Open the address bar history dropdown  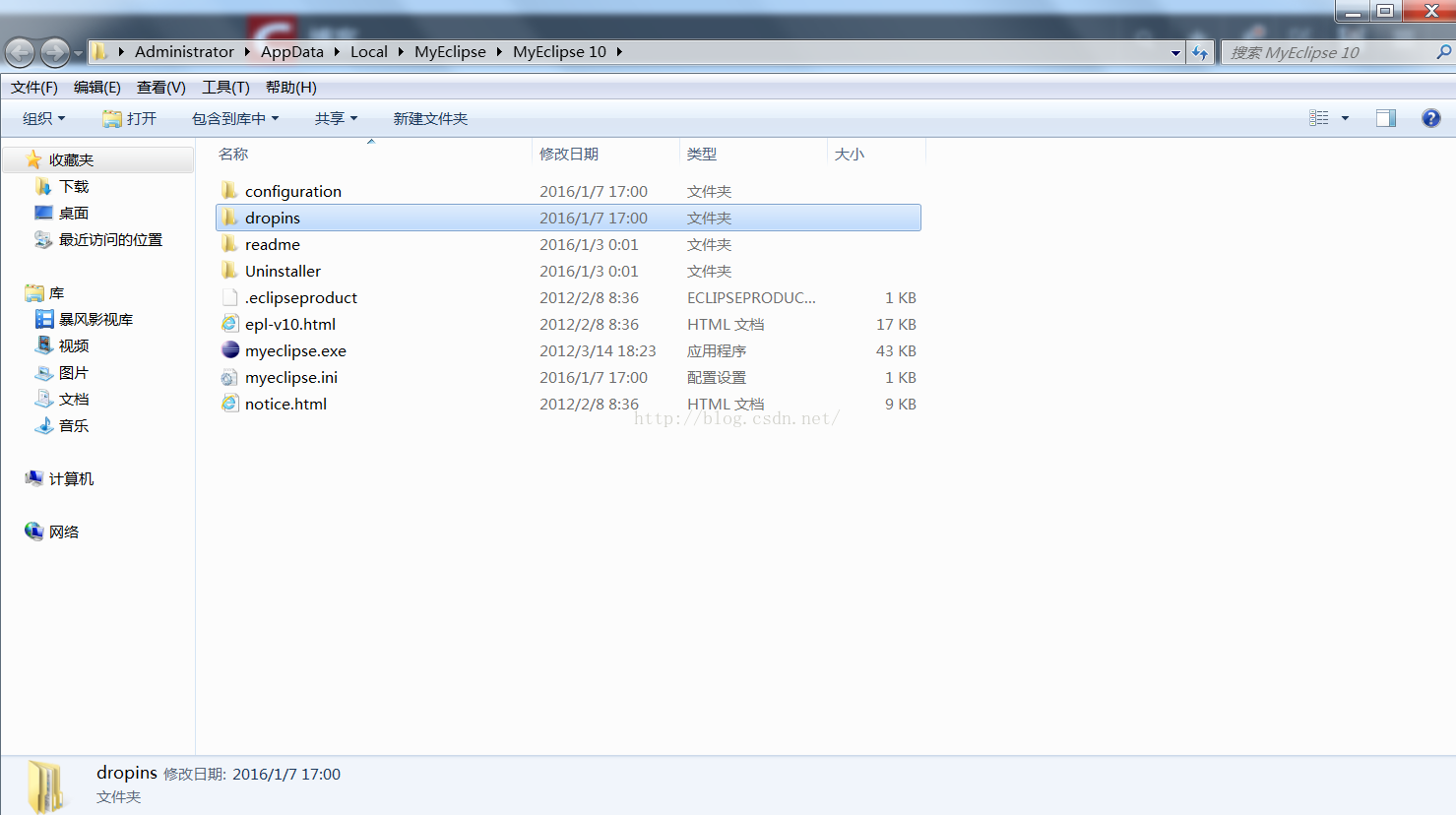tap(1175, 52)
